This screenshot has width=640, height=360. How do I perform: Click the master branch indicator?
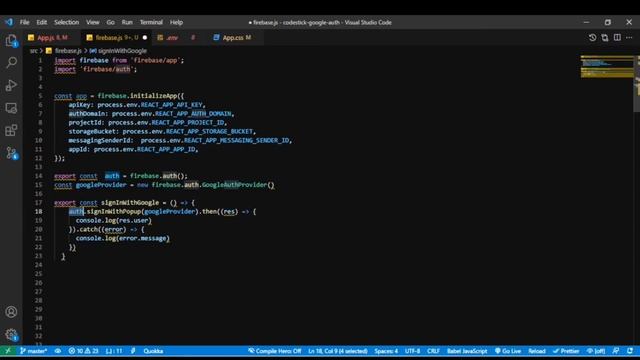33,351
